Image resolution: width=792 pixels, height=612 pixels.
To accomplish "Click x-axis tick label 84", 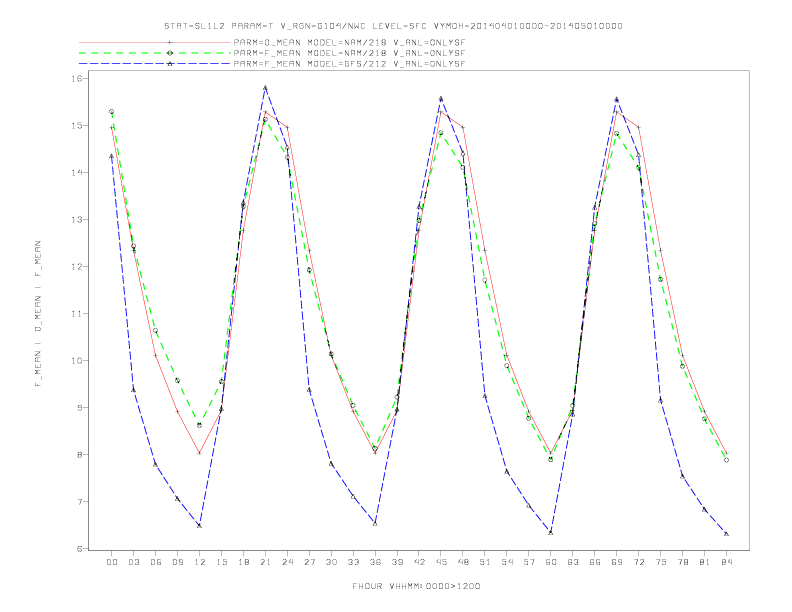I will click(727, 562).
